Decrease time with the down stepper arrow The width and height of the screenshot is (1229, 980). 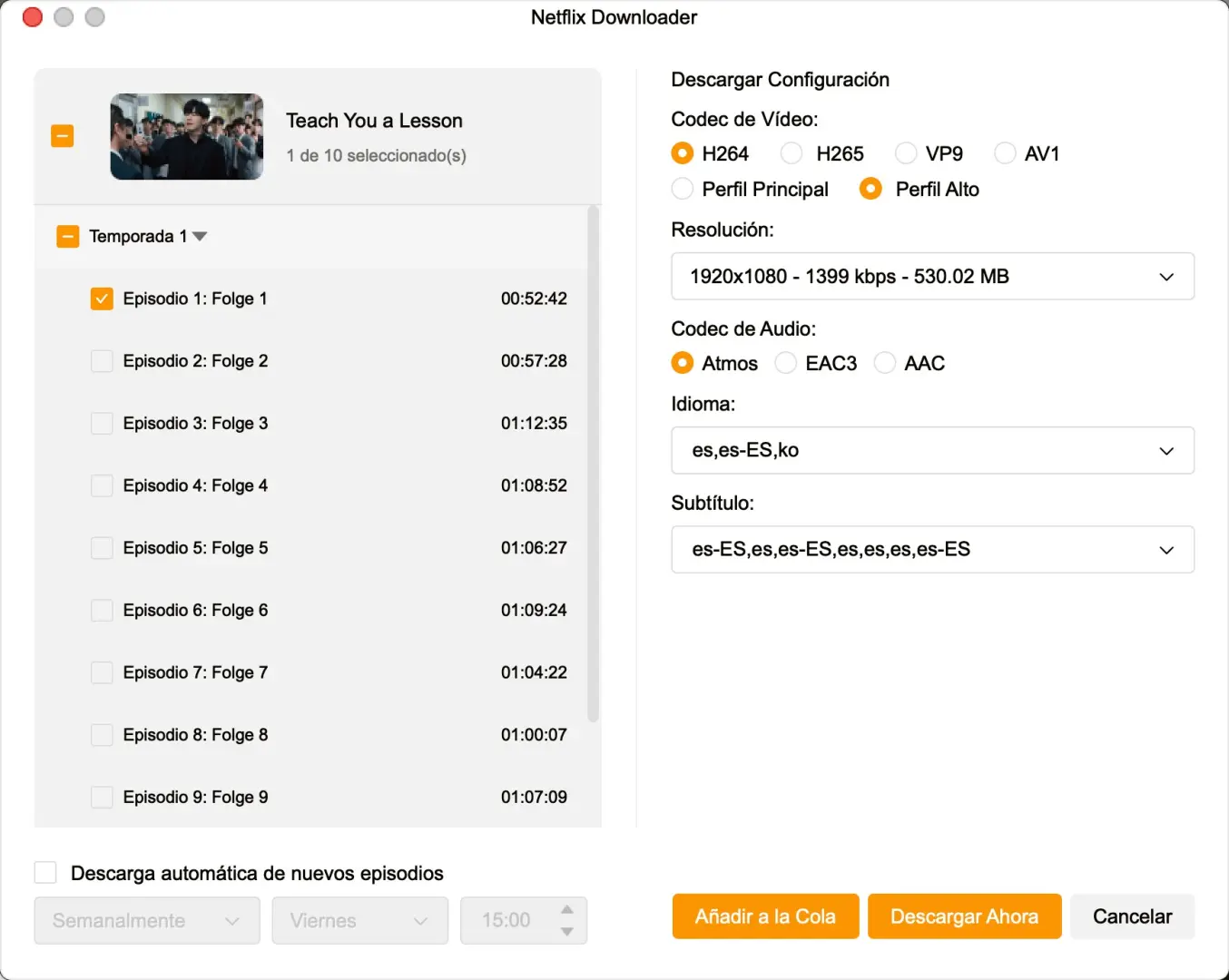click(567, 932)
